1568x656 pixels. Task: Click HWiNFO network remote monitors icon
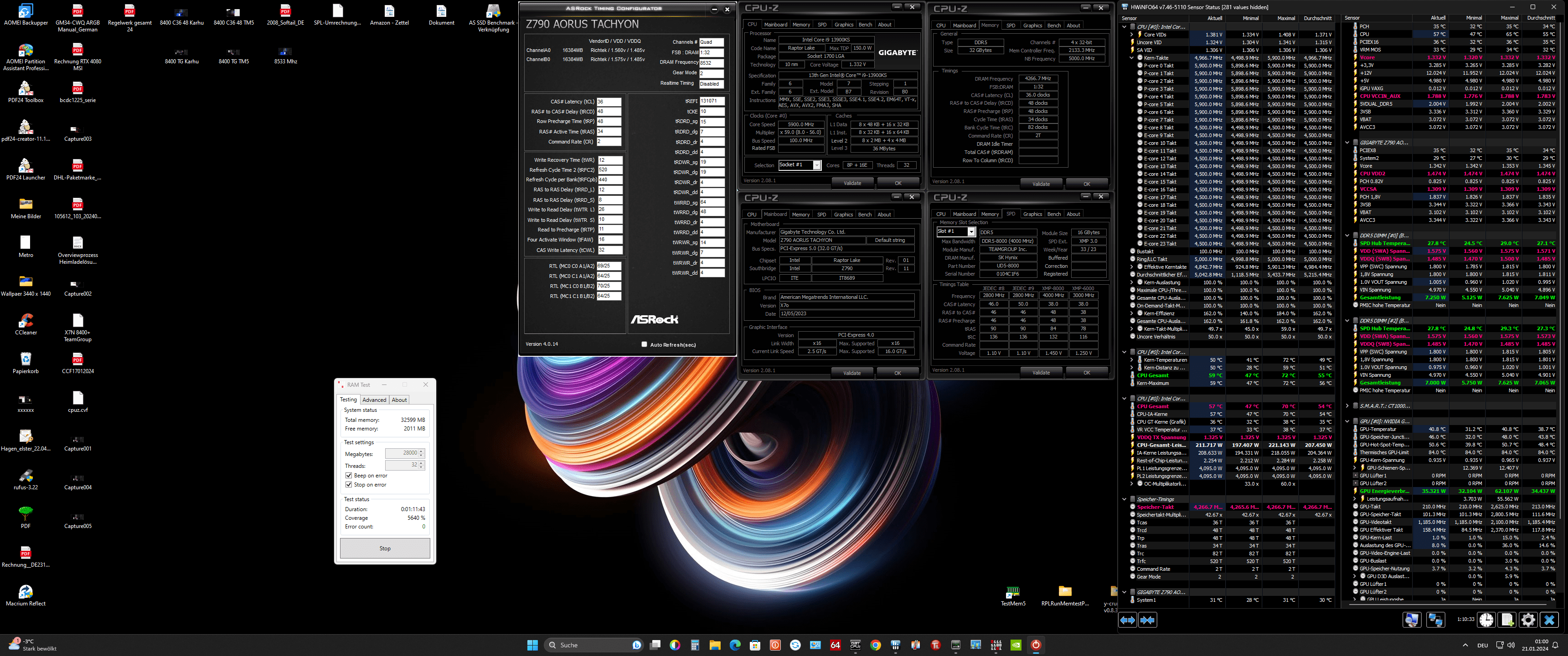(1435, 620)
